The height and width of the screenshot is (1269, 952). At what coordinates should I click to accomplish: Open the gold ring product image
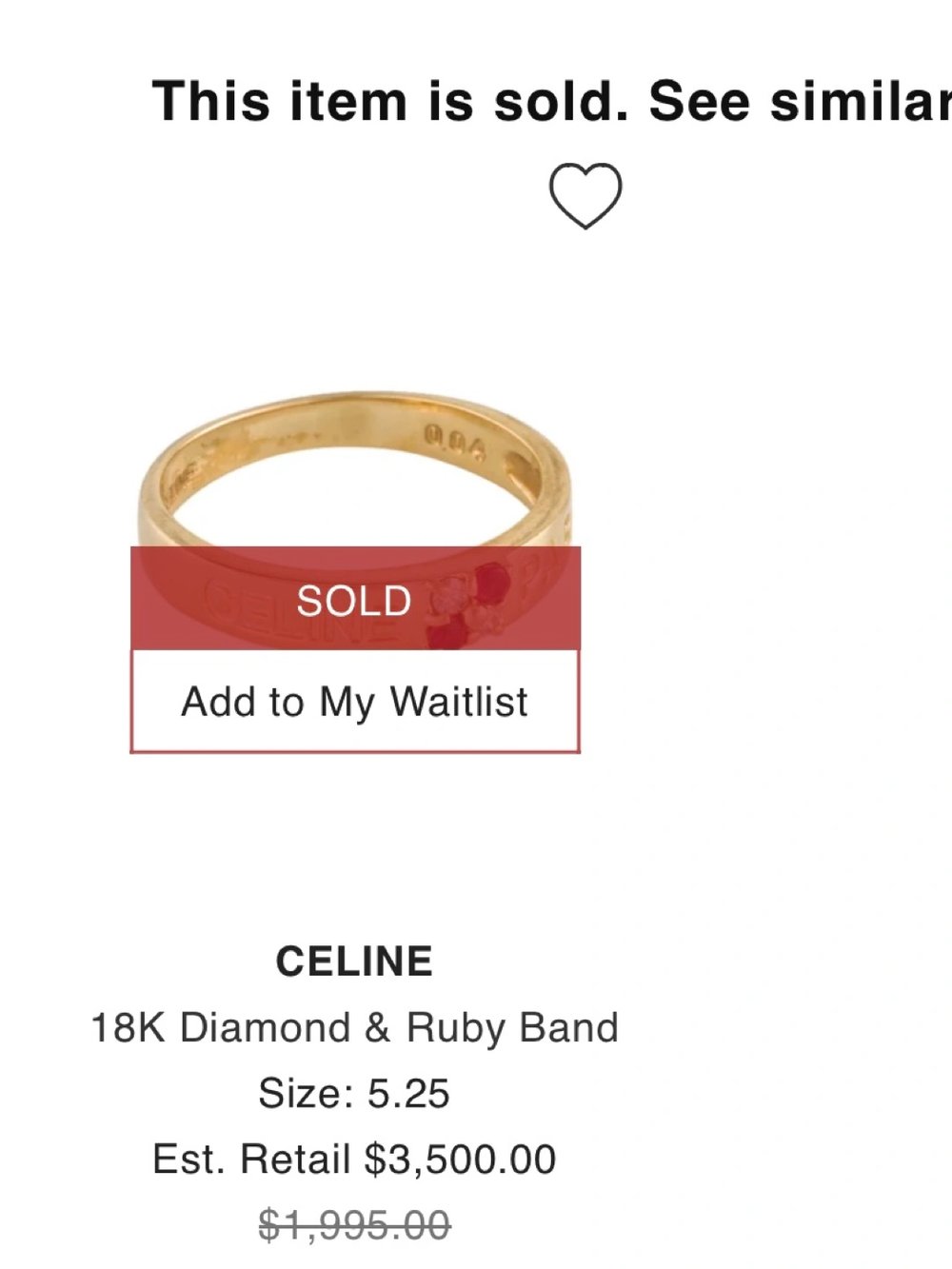pos(354,476)
